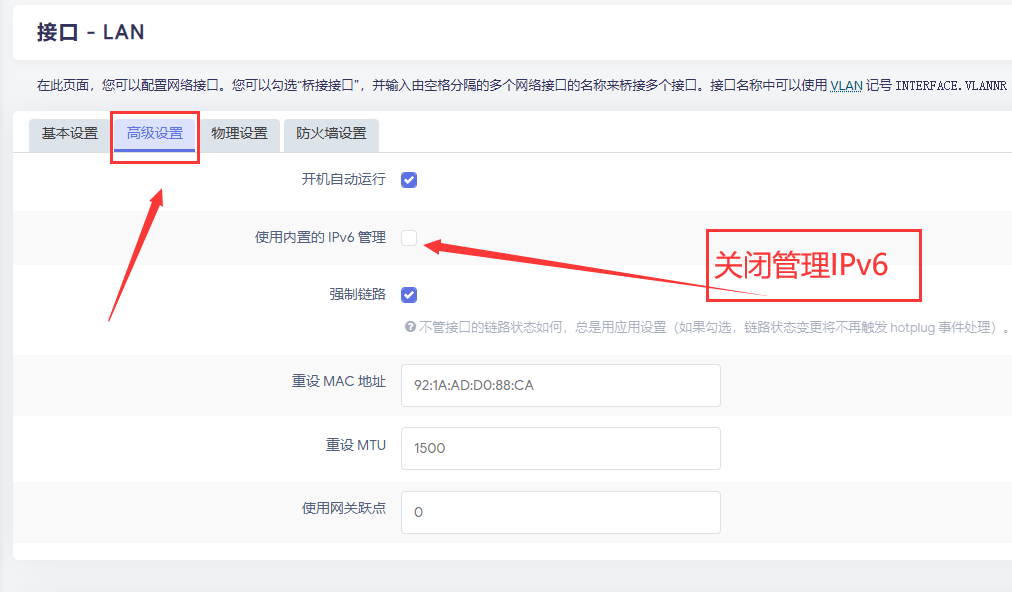Open the 物理设置 tab
1012x592 pixels.
tap(239, 133)
